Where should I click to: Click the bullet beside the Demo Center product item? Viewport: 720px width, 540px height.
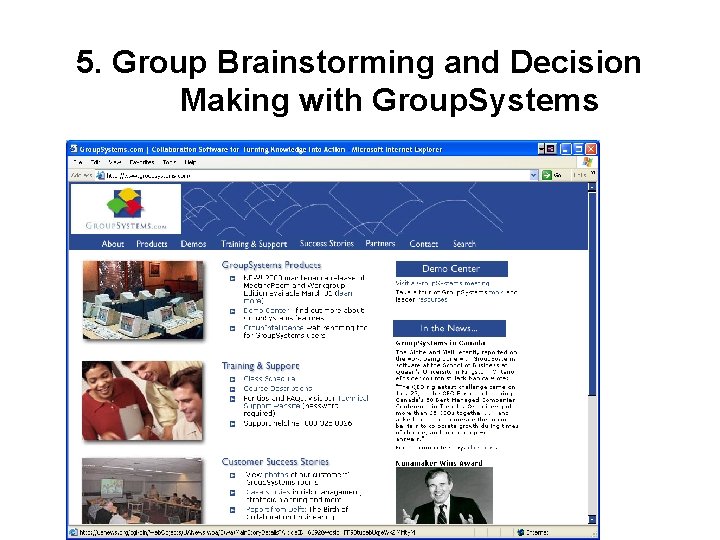point(232,311)
